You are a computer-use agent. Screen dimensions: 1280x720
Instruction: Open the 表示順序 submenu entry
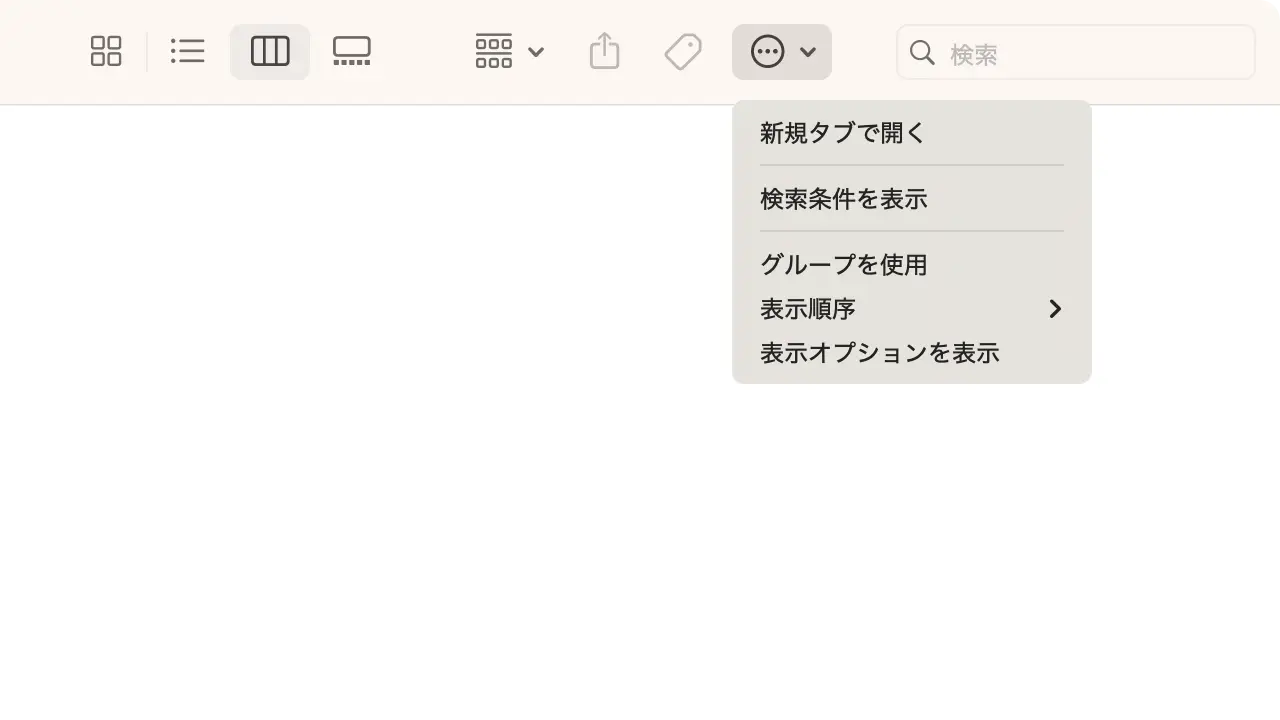pos(808,309)
